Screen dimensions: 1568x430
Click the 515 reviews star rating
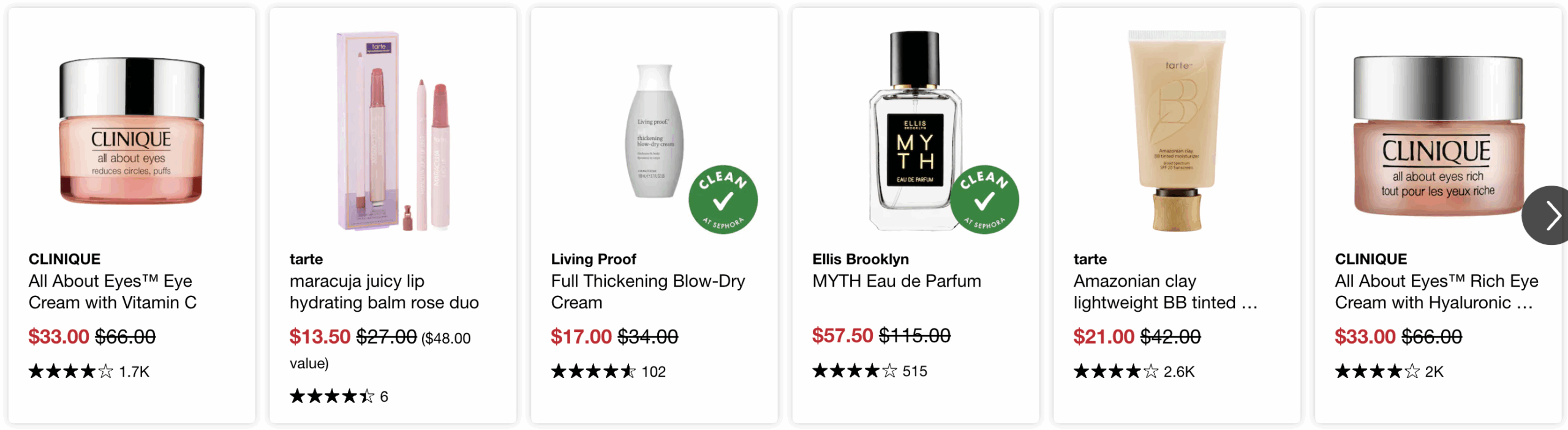[x=869, y=371]
